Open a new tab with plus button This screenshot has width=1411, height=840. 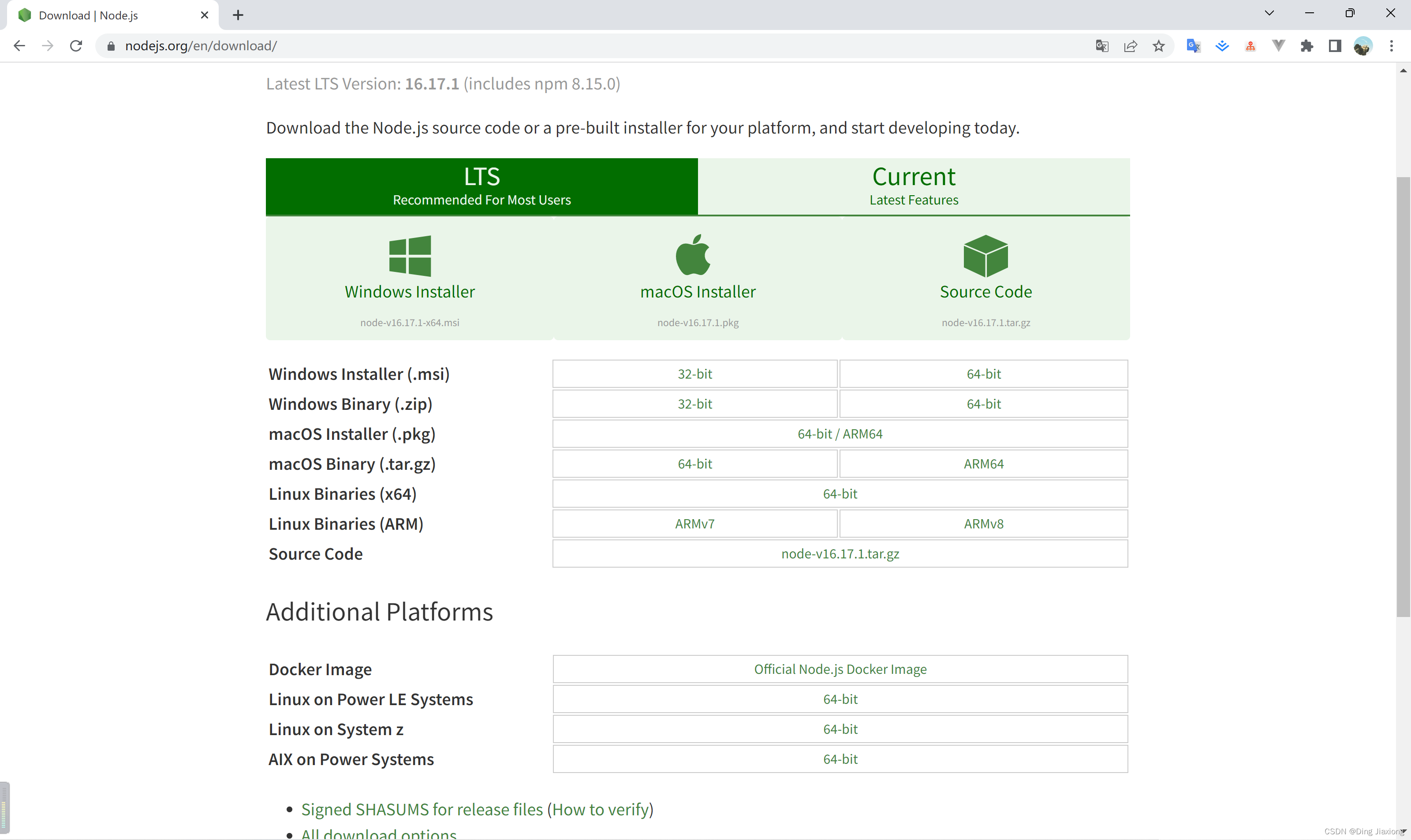click(x=238, y=15)
